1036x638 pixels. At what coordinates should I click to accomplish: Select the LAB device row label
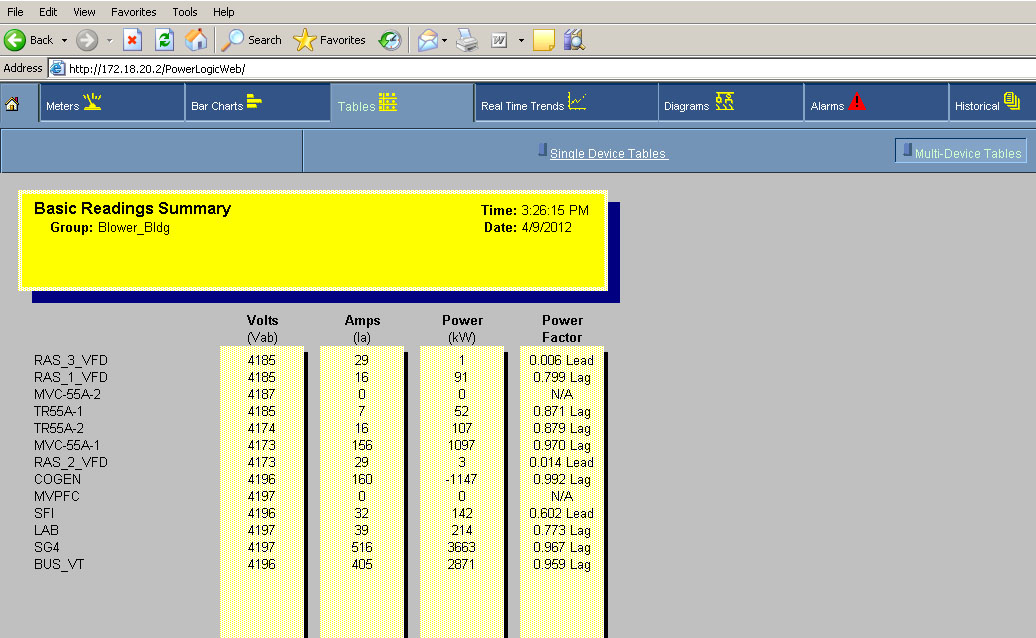[x=46, y=530]
